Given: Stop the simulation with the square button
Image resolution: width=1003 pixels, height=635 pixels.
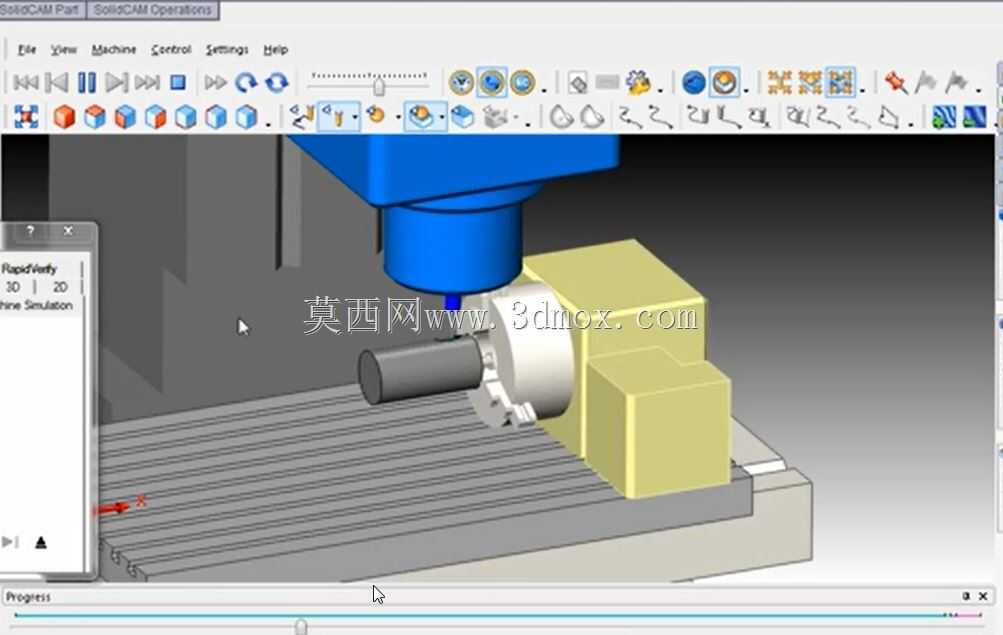Looking at the screenshot, I should click(x=178, y=82).
